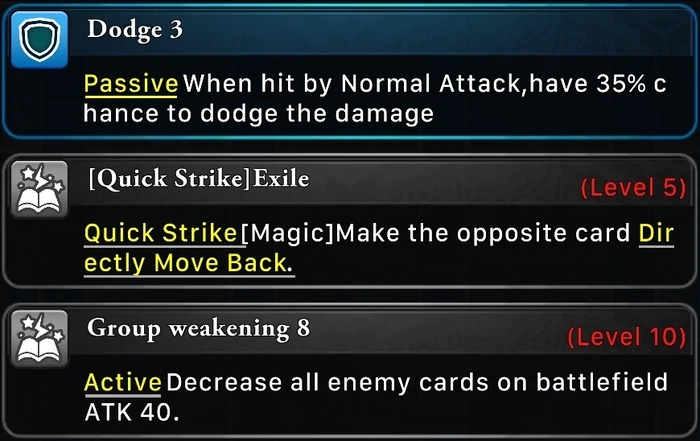Click the Group weakening 8 spellbook icon

pos(39,338)
